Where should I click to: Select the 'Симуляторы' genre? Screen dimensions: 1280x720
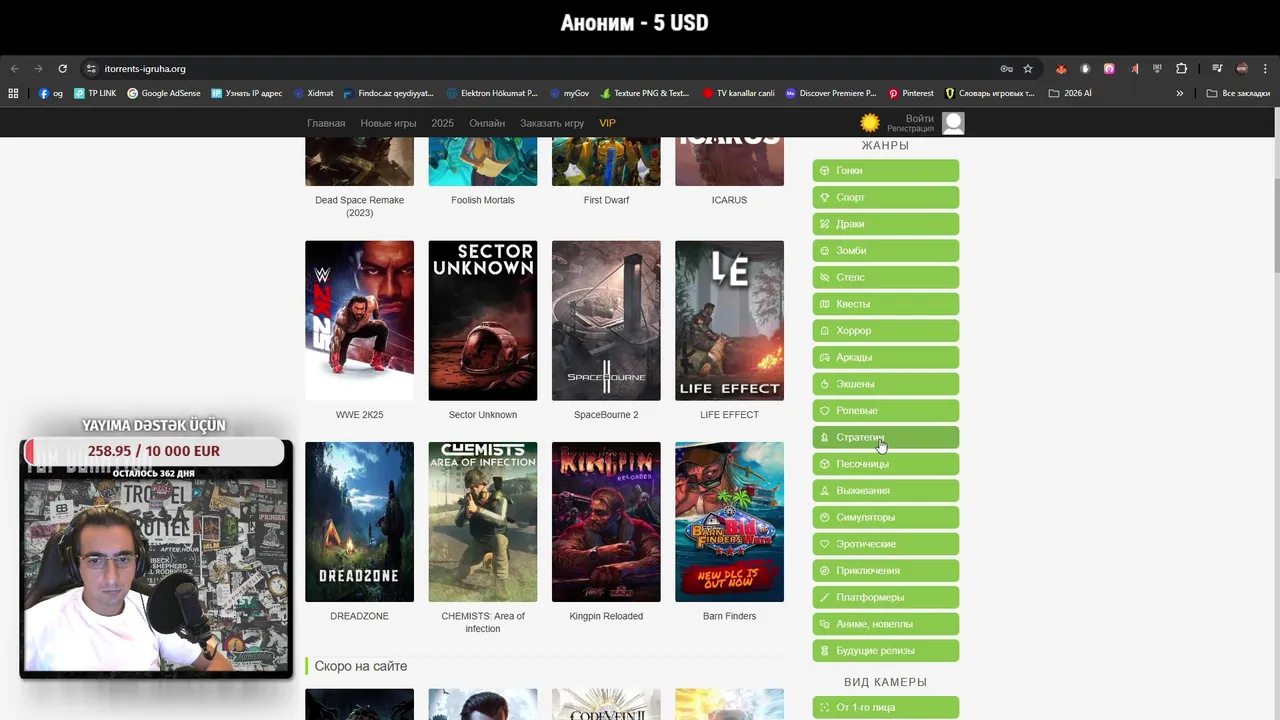(885, 517)
